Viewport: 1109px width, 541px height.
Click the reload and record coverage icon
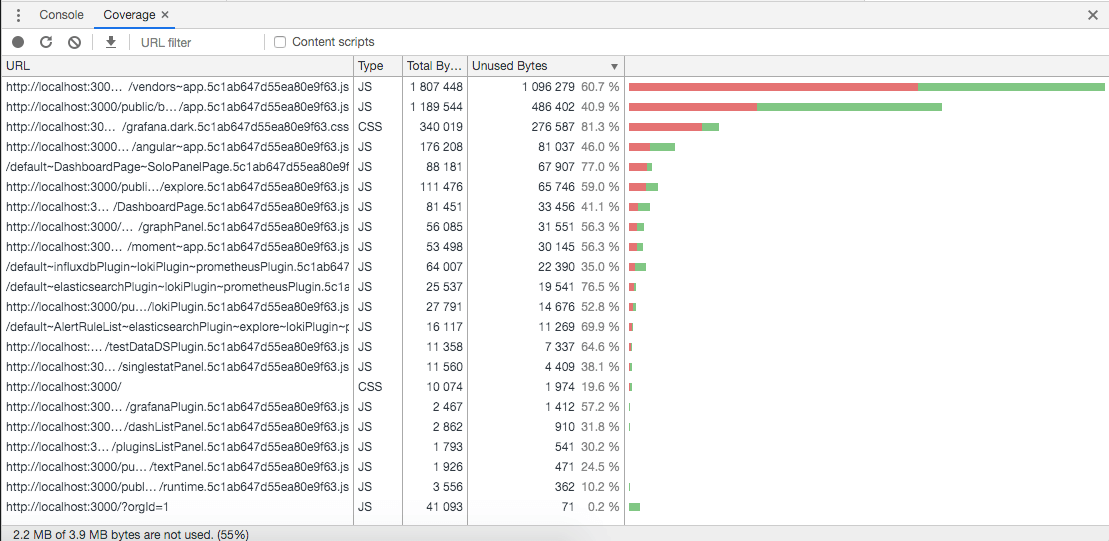tap(46, 42)
